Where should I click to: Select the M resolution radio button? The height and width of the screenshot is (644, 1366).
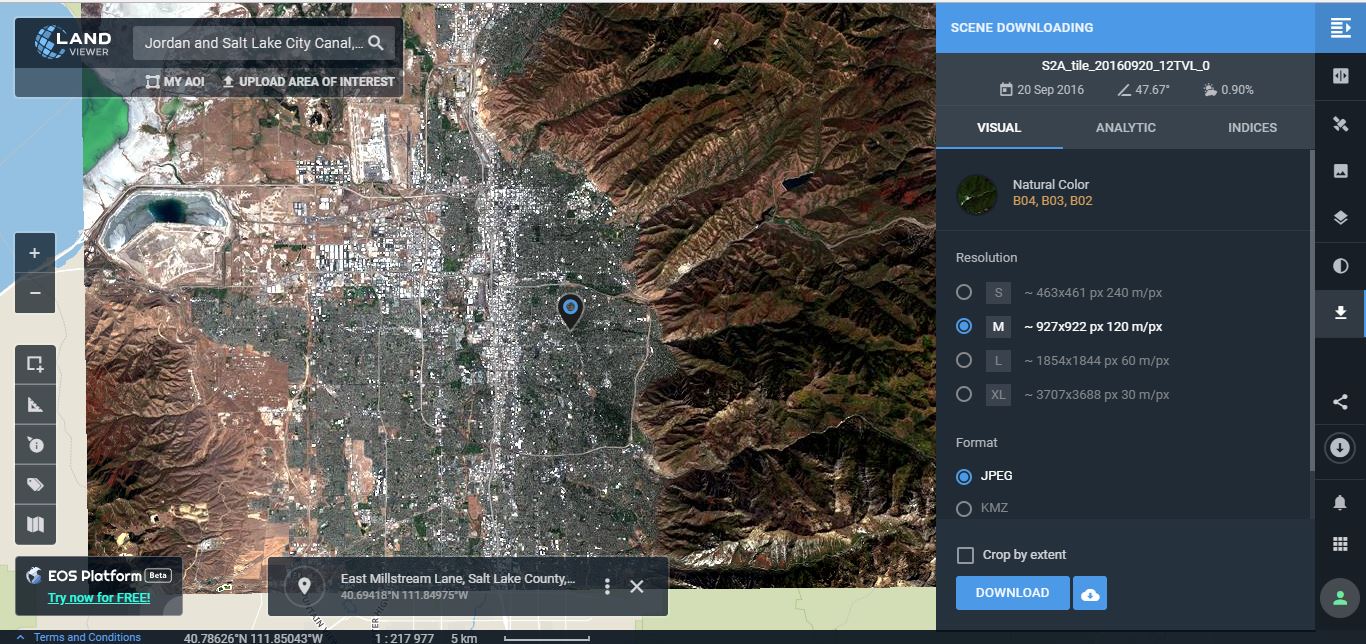point(964,326)
